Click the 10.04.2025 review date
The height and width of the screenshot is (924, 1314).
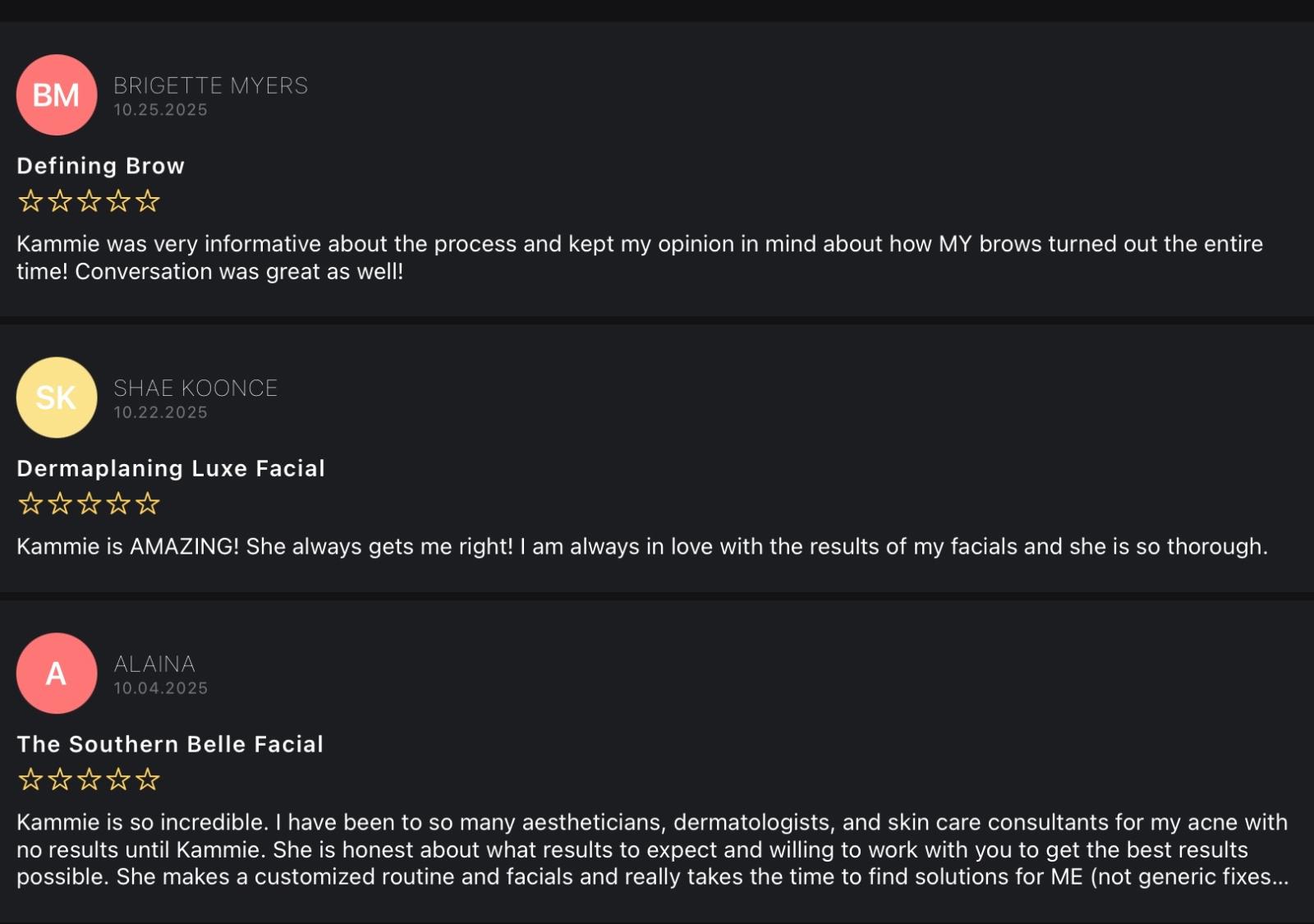coord(160,688)
